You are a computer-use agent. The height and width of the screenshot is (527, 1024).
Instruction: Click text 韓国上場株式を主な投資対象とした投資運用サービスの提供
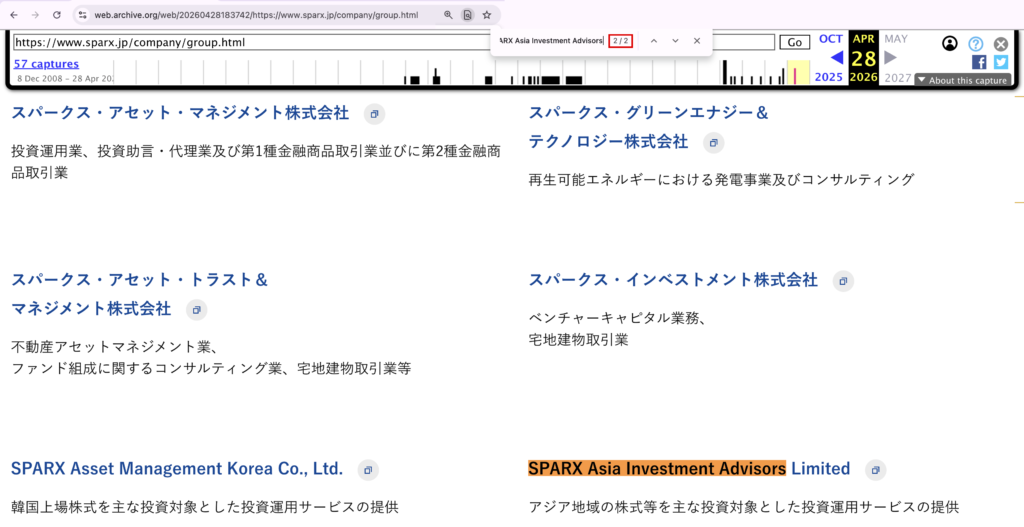pos(205,507)
